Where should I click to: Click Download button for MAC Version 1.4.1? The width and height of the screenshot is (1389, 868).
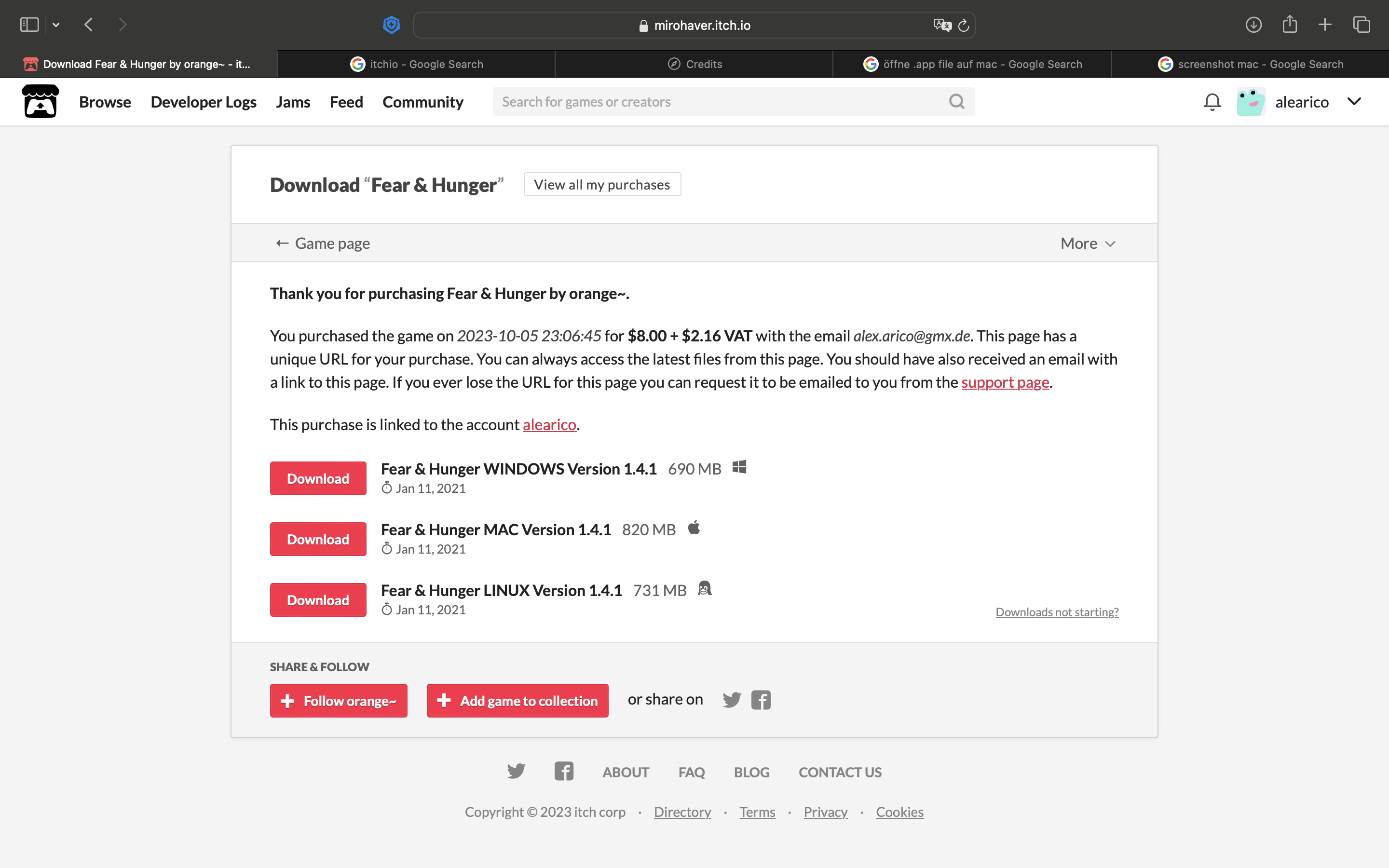(318, 538)
